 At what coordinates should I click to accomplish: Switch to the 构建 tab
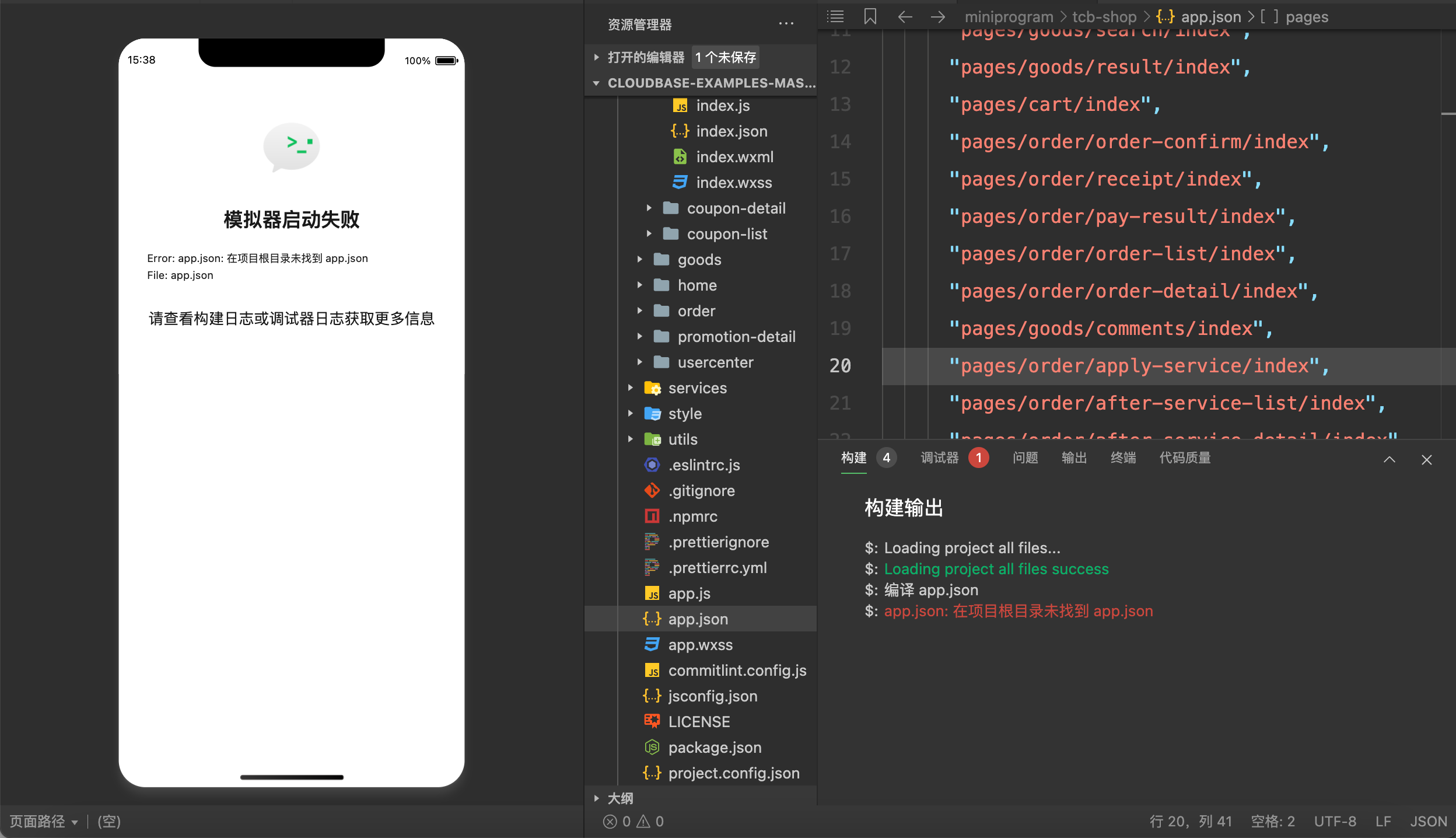(x=854, y=458)
